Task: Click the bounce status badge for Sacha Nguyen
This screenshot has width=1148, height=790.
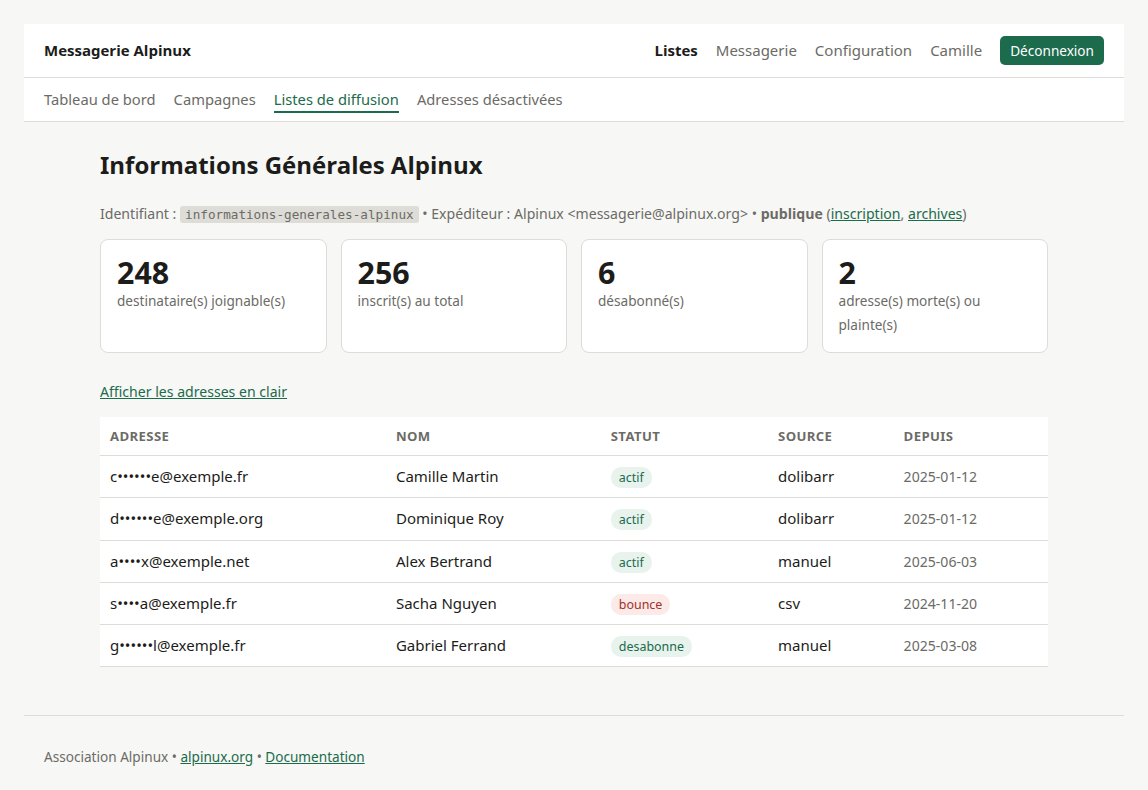Action: [x=640, y=604]
